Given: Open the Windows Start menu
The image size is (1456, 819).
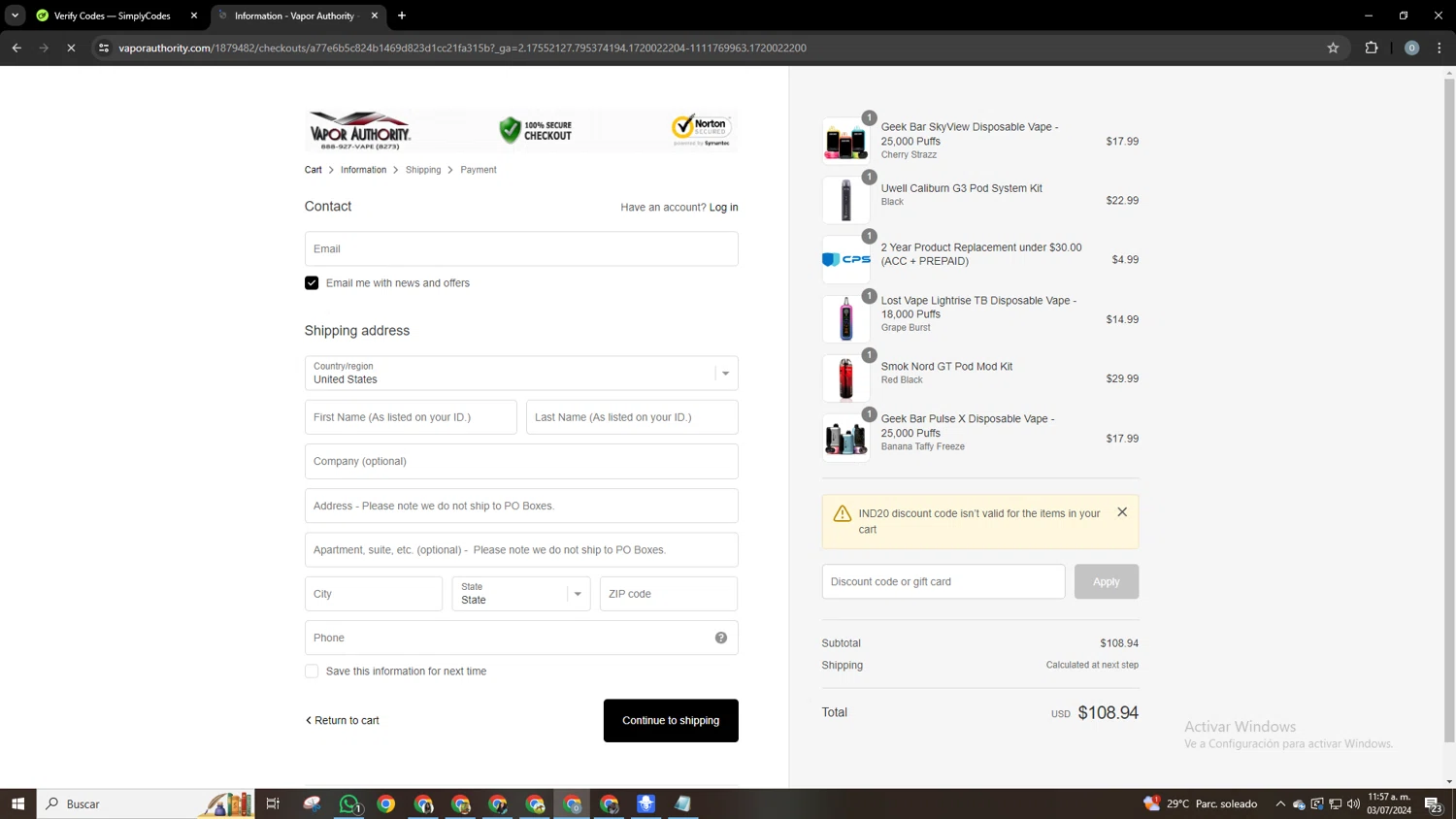Looking at the screenshot, I should click(x=17, y=803).
